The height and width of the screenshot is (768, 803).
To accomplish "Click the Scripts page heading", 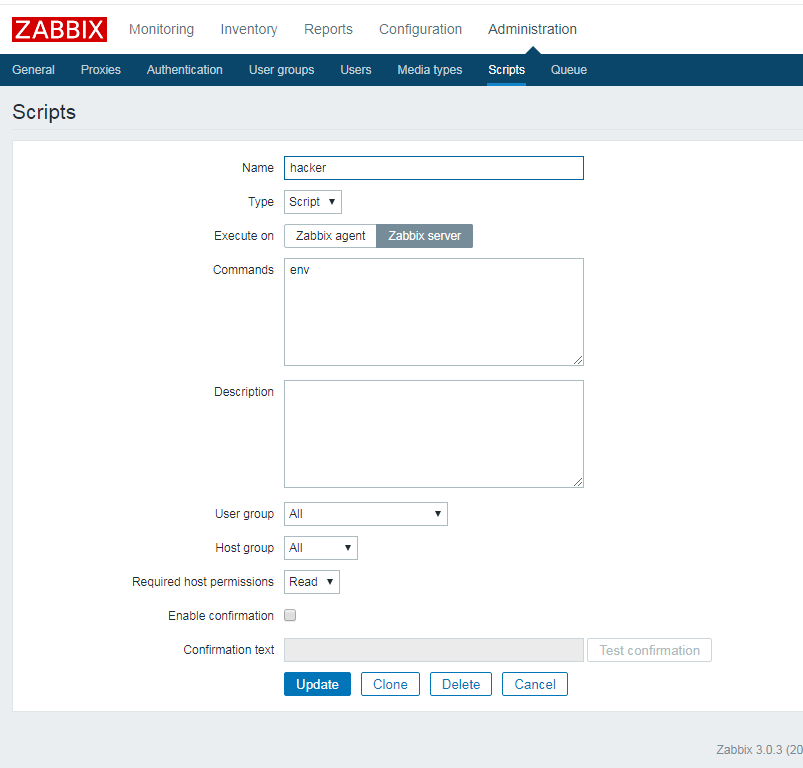I will click(44, 112).
